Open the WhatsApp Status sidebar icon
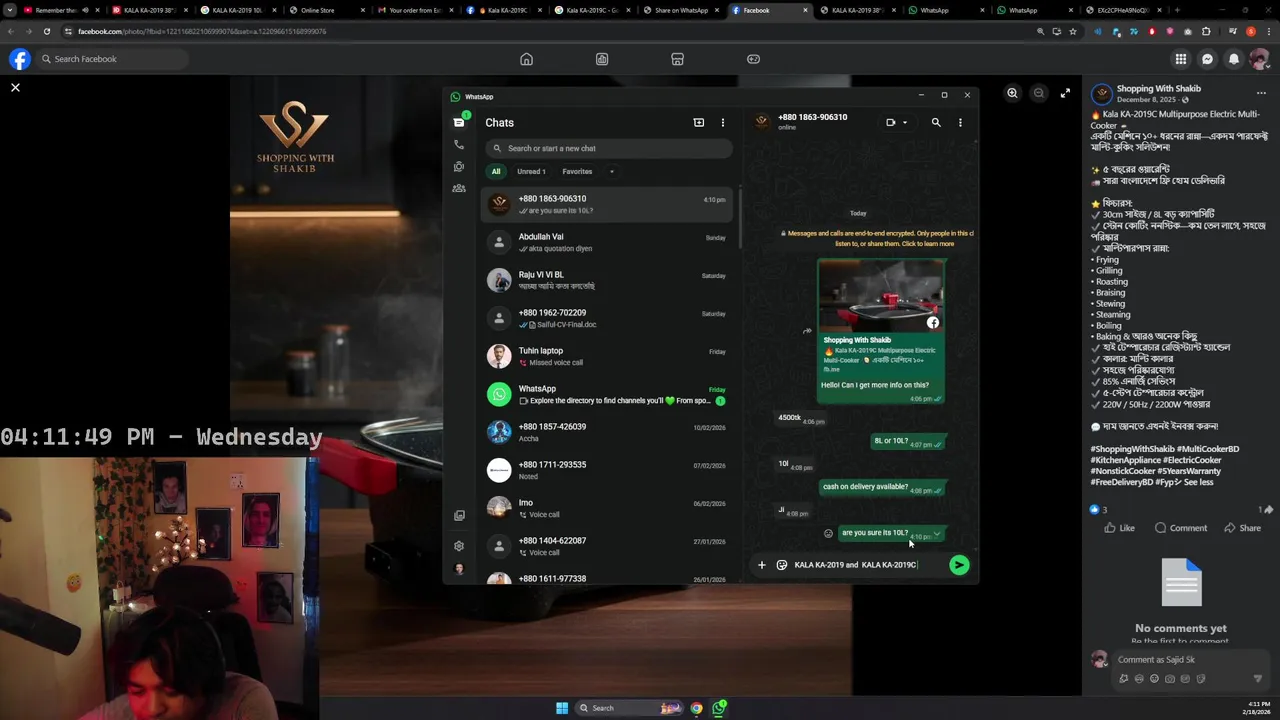 (x=459, y=166)
